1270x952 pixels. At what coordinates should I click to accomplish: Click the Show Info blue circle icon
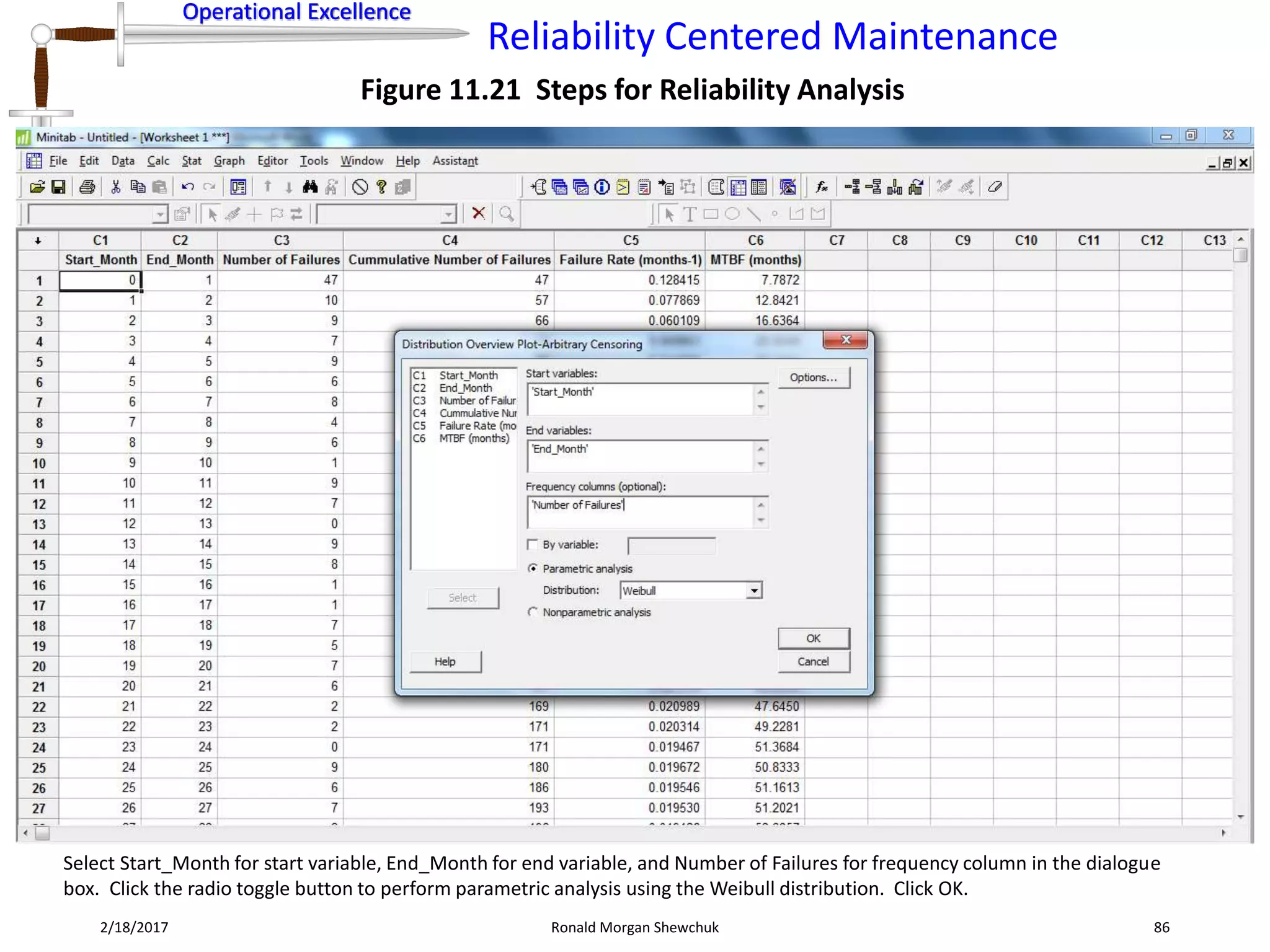coord(602,187)
